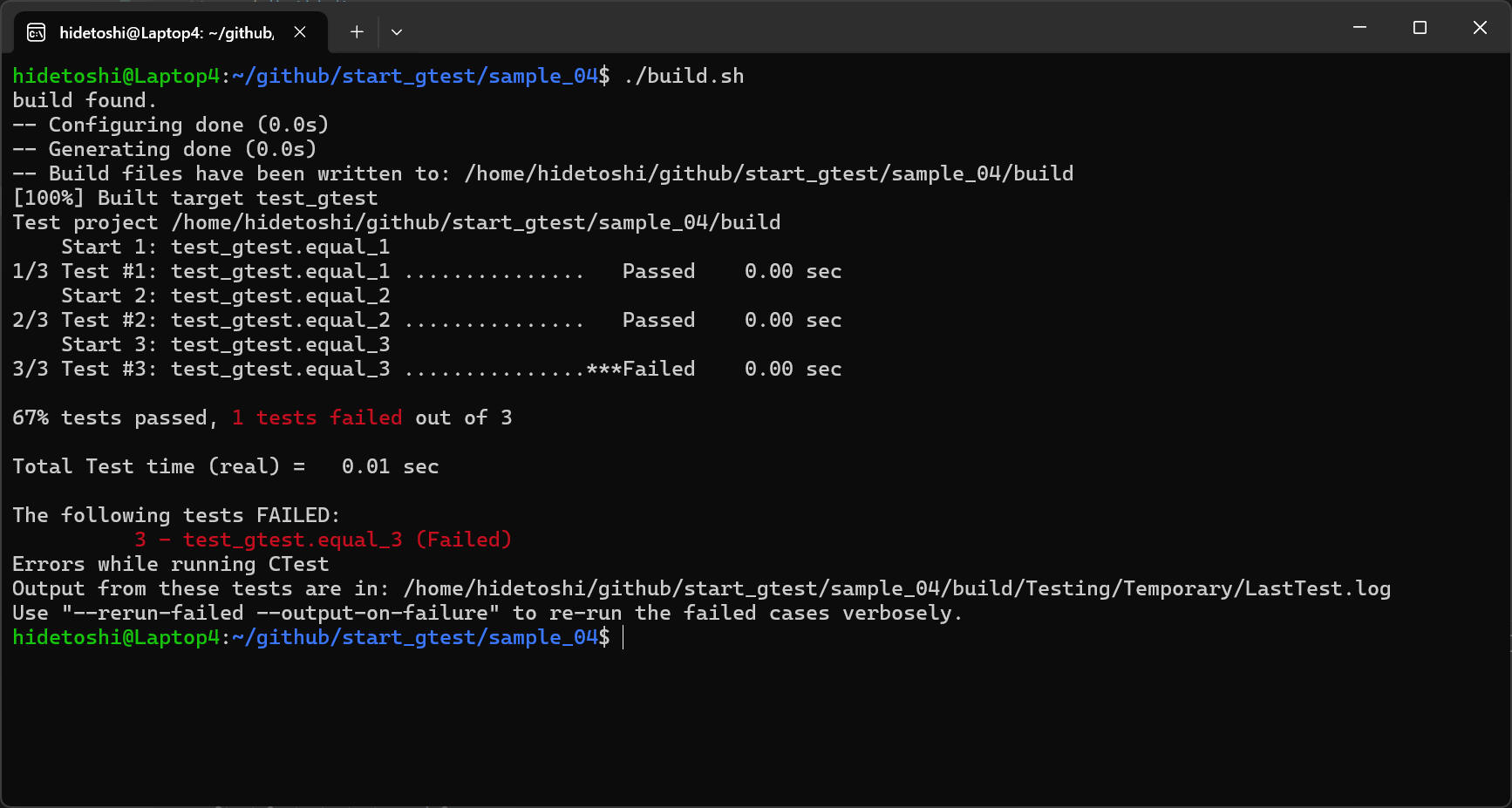Click 'Passed' result for Test #2

(x=659, y=320)
